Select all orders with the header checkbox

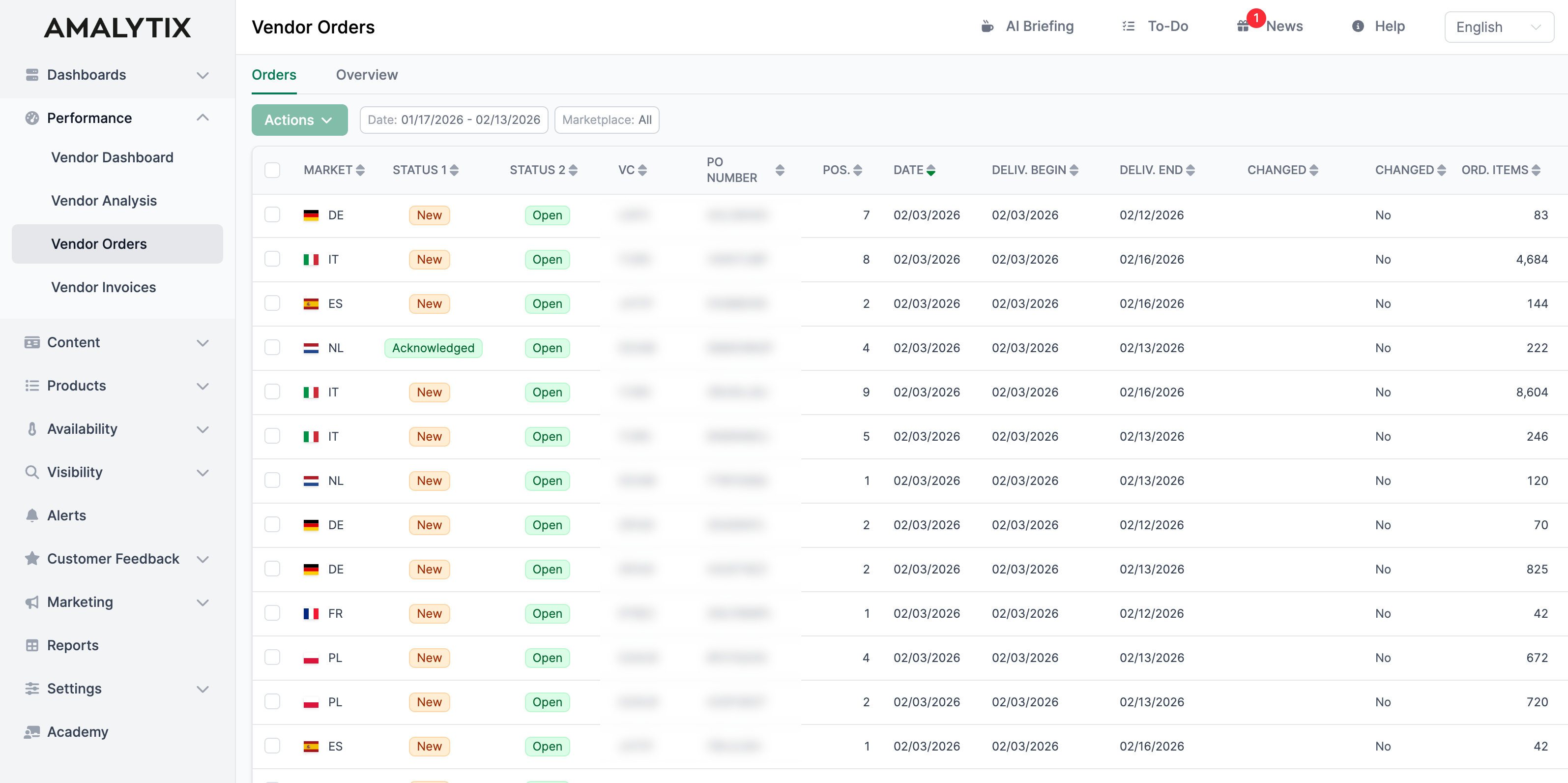(272, 171)
